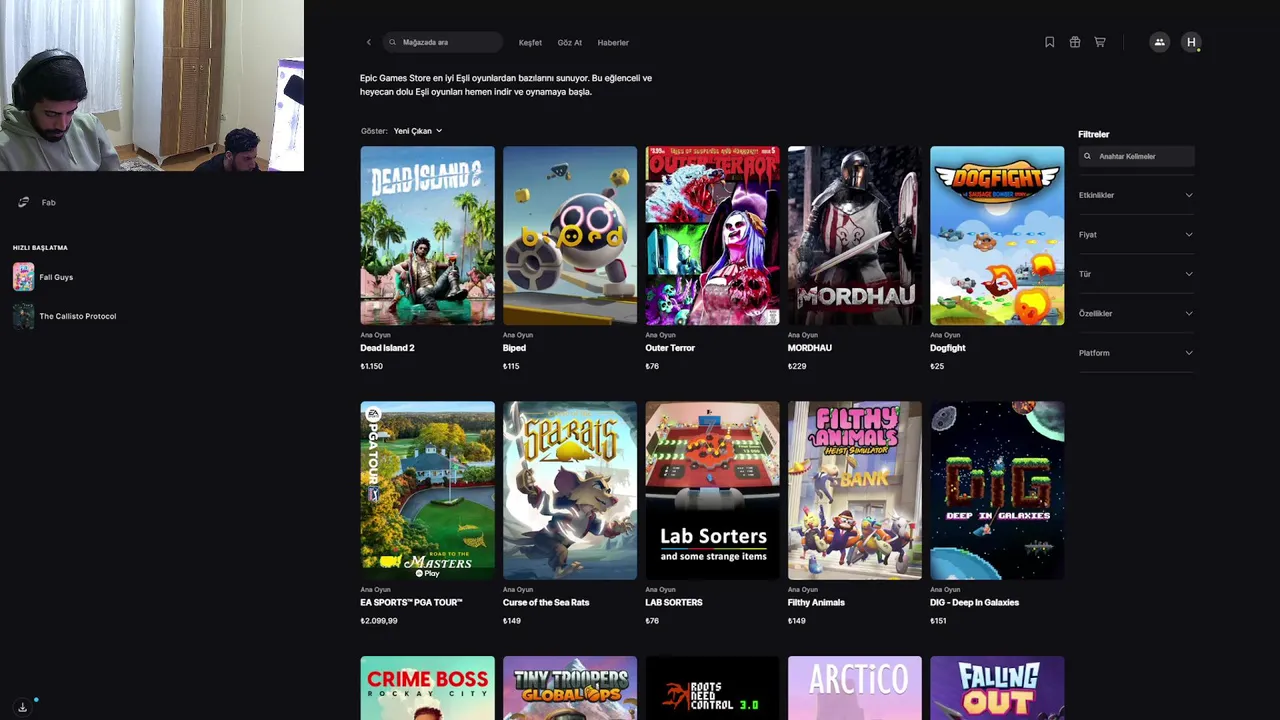Open the Crime Boss Rockay City cover
This screenshot has width=1280, height=720.
tap(427, 688)
